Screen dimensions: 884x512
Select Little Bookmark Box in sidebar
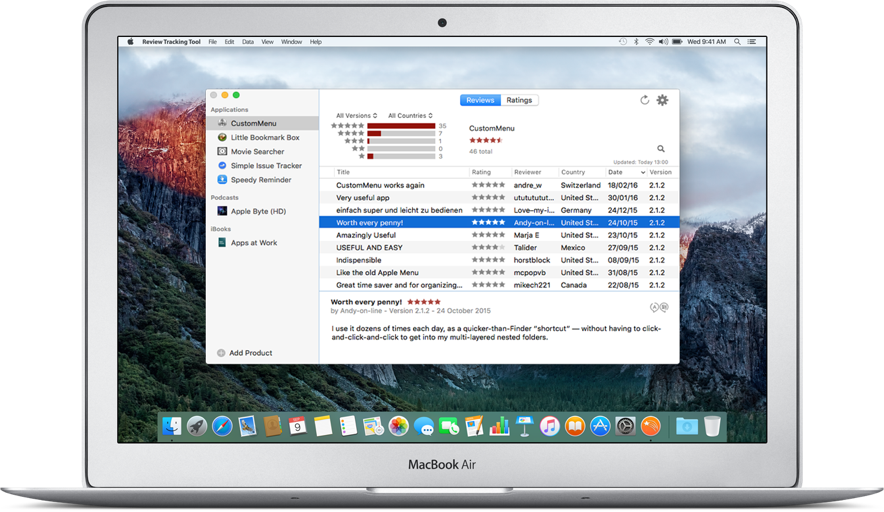pos(263,137)
